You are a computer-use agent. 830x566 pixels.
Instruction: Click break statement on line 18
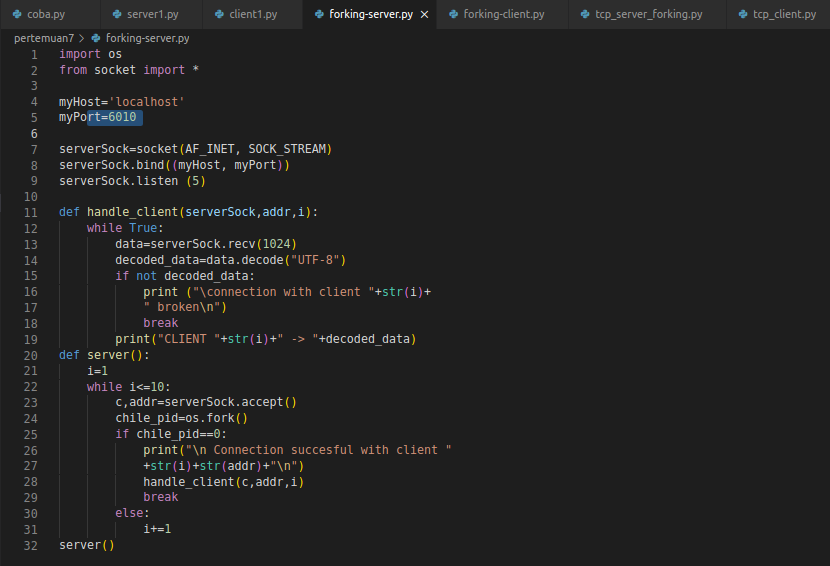[x=160, y=322]
